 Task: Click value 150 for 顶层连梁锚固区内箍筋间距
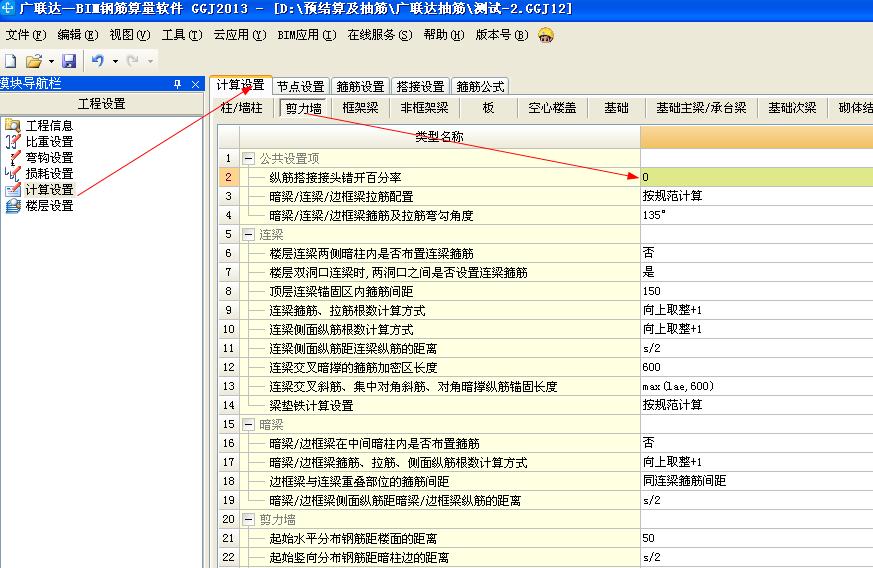click(x=757, y=291)
